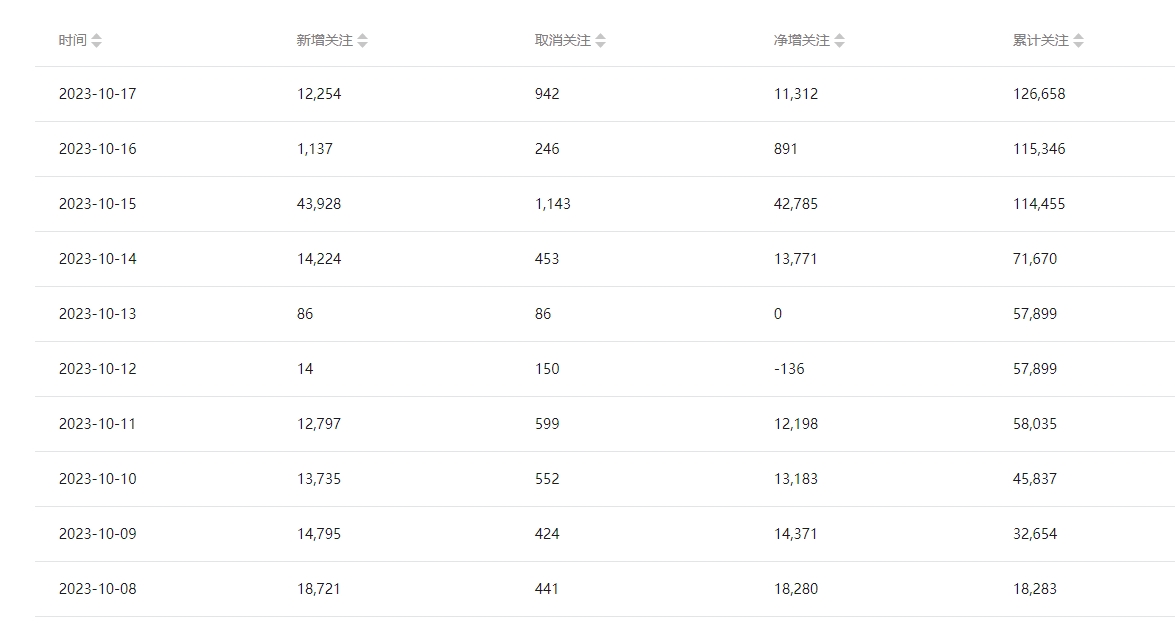Screen dimensions: 1175x636
Task: Click the 2023-10-12 date cell
Action: coord(97,369)
